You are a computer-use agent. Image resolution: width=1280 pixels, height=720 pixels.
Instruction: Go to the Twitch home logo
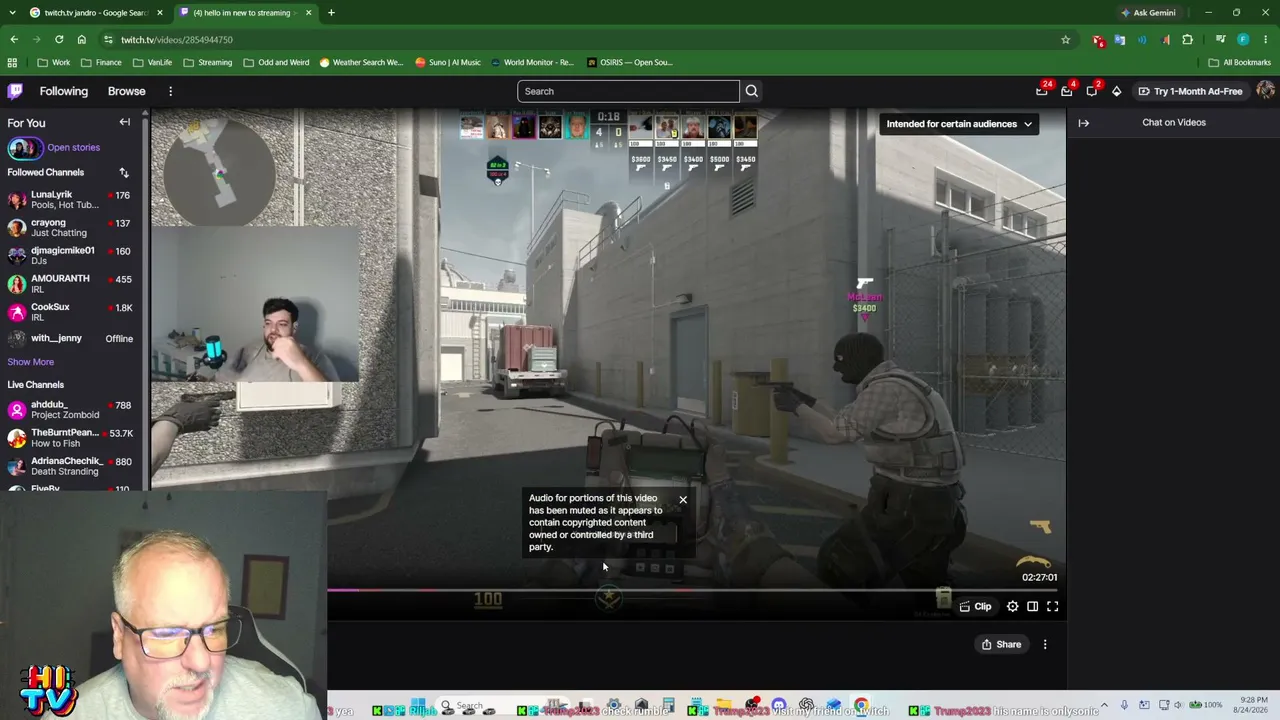tap(15, 91)
